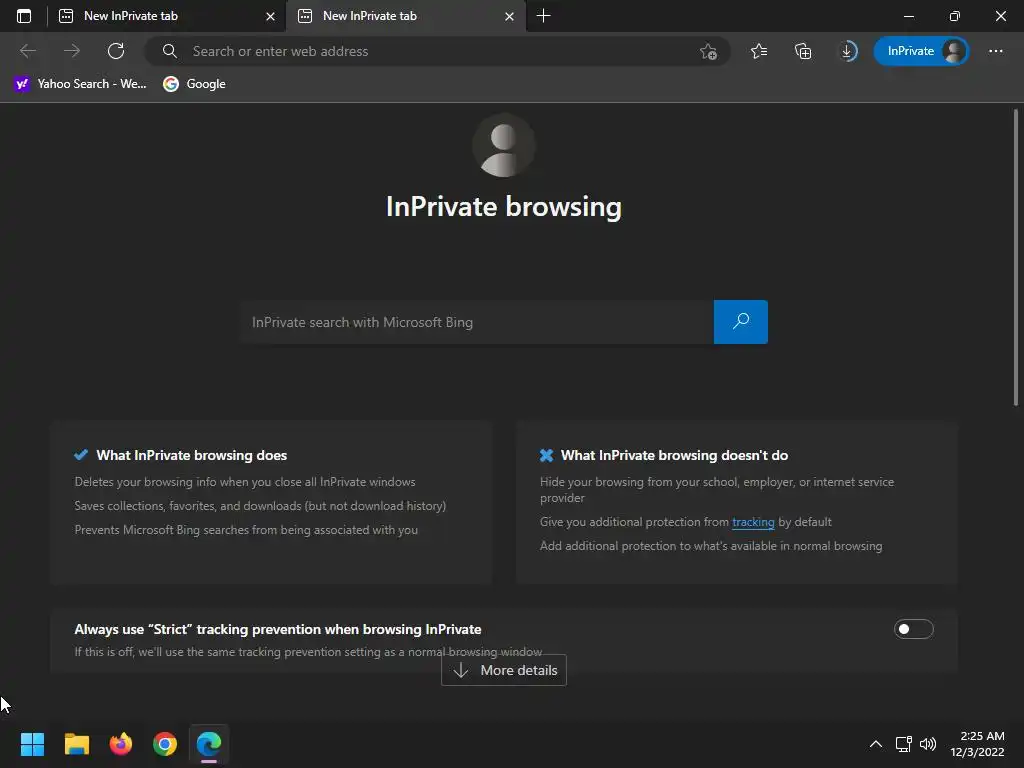
Task: Open Firefox from the taskbar
Action: pos(121,744)
